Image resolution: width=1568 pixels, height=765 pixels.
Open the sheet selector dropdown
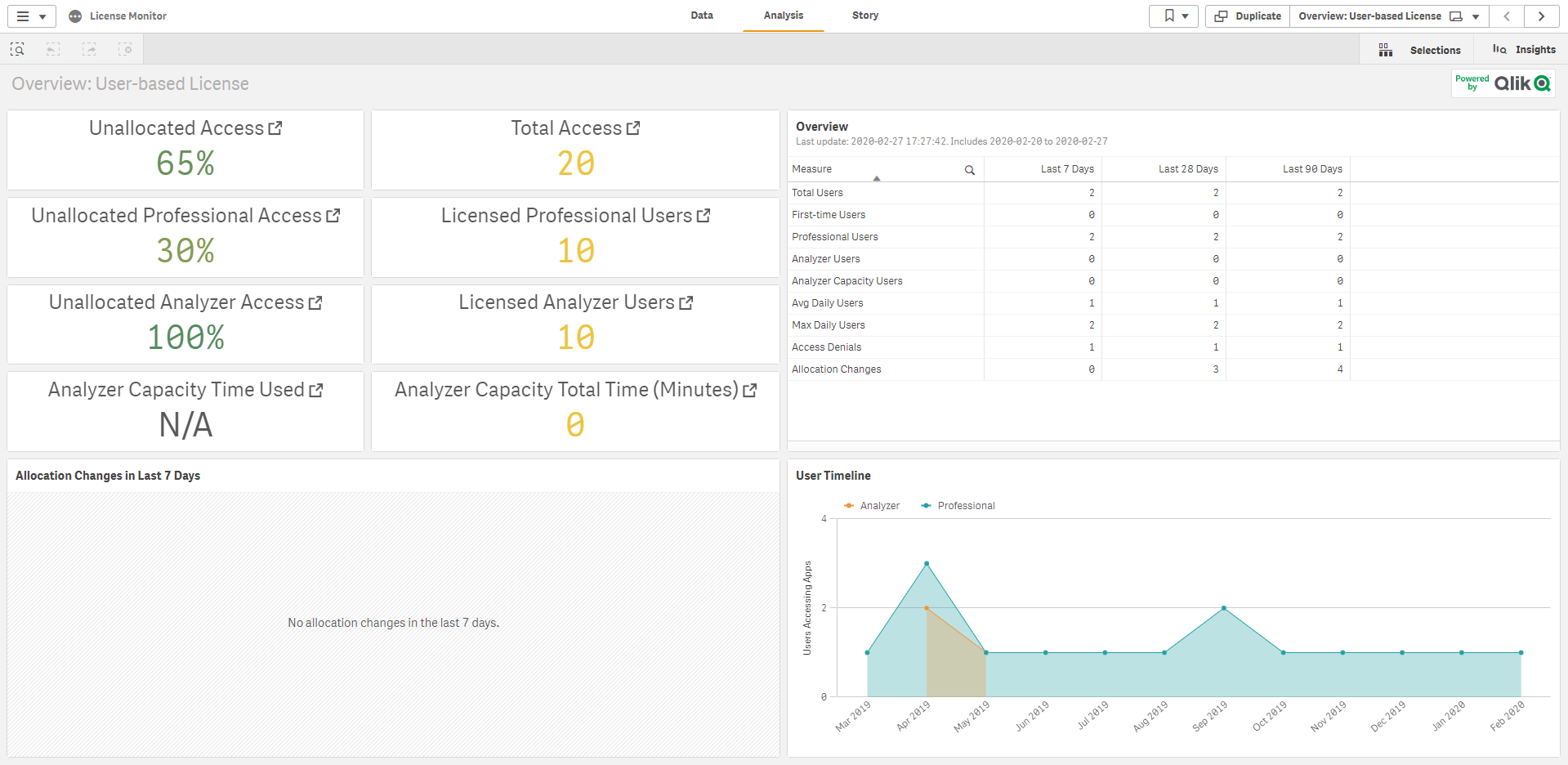(x=1389, y=16)
